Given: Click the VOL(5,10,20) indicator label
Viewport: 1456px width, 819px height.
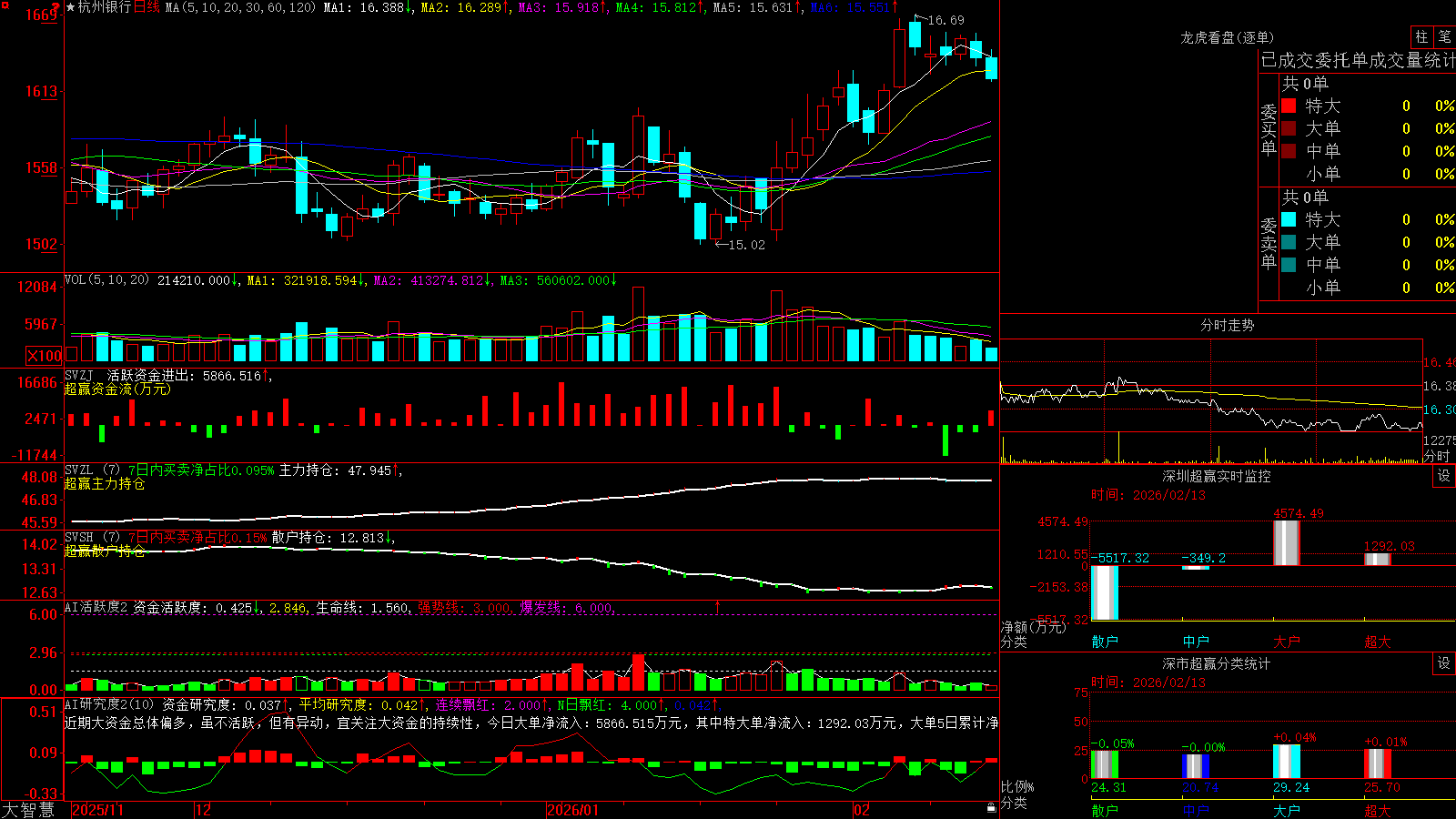Looking at the screenshot, I should [x=106, y=280].
